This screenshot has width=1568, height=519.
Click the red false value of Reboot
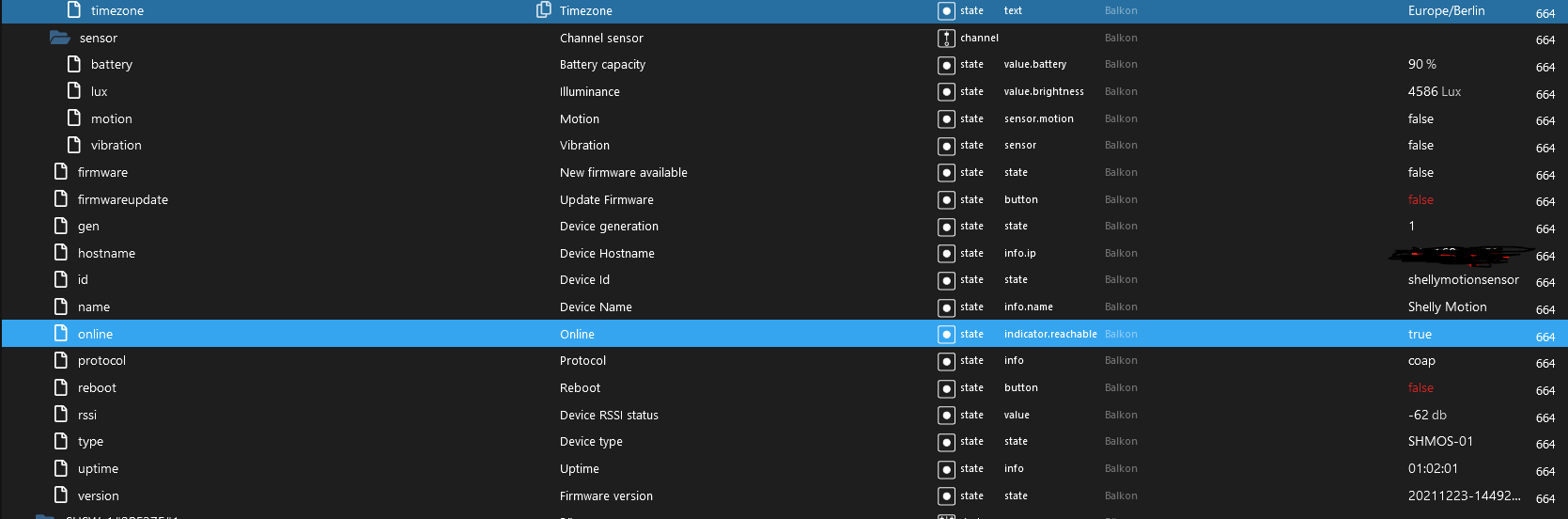[1421, 387]
